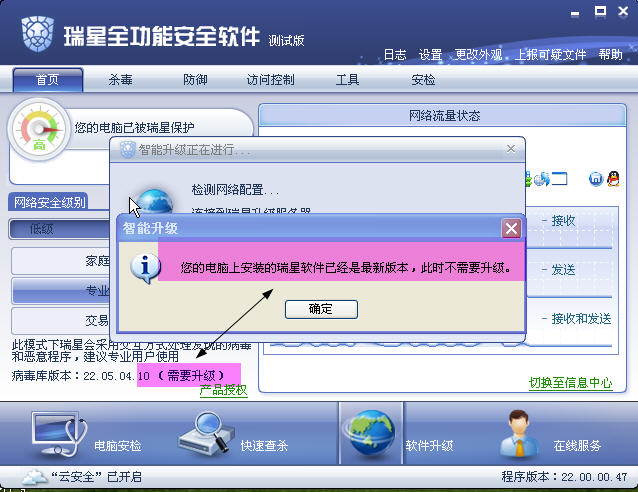Click the 网络流量状态 panel header
This screenshot has height=492, width=638.
[x=443, y=116]
